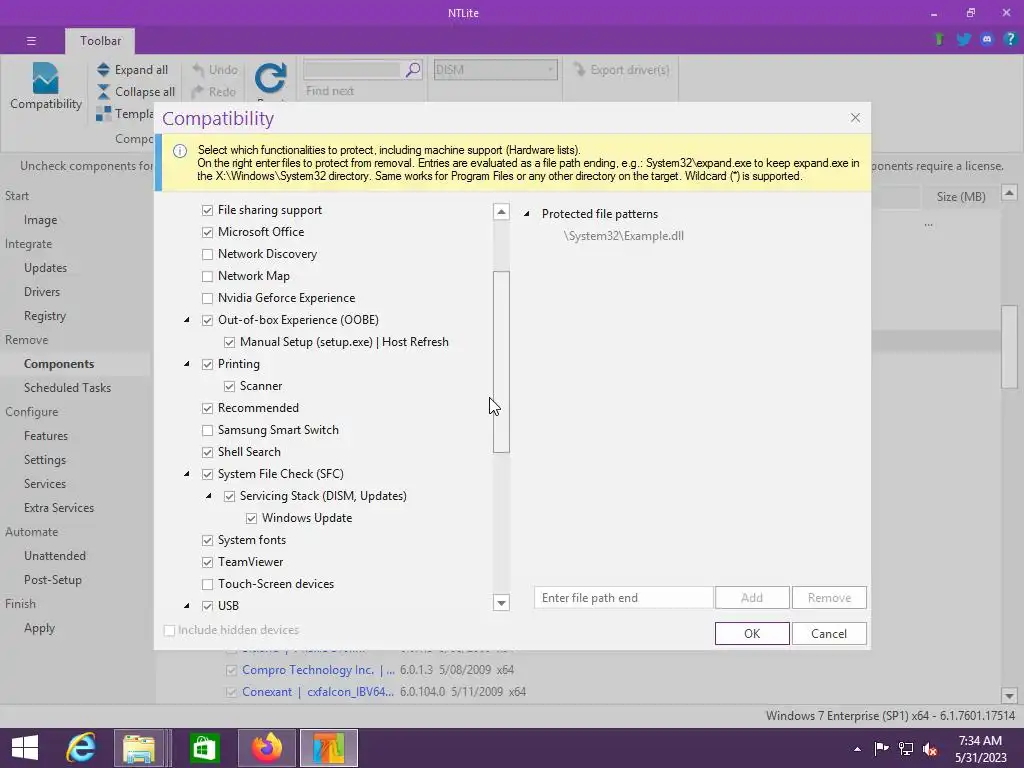1024x768 pixels.
Task: Click the search magnifier icon
Action: pyautogui.click(x=413, y=69)
